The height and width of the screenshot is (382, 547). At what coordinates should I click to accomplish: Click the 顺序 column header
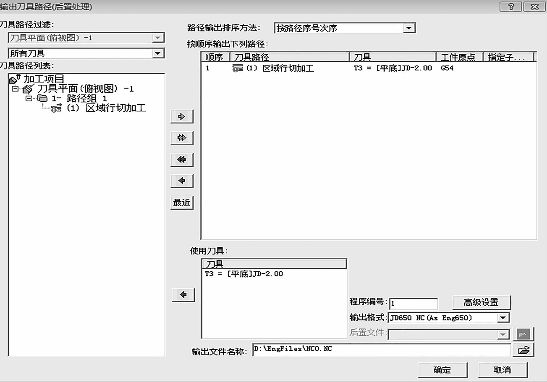(x=216, y=57)
